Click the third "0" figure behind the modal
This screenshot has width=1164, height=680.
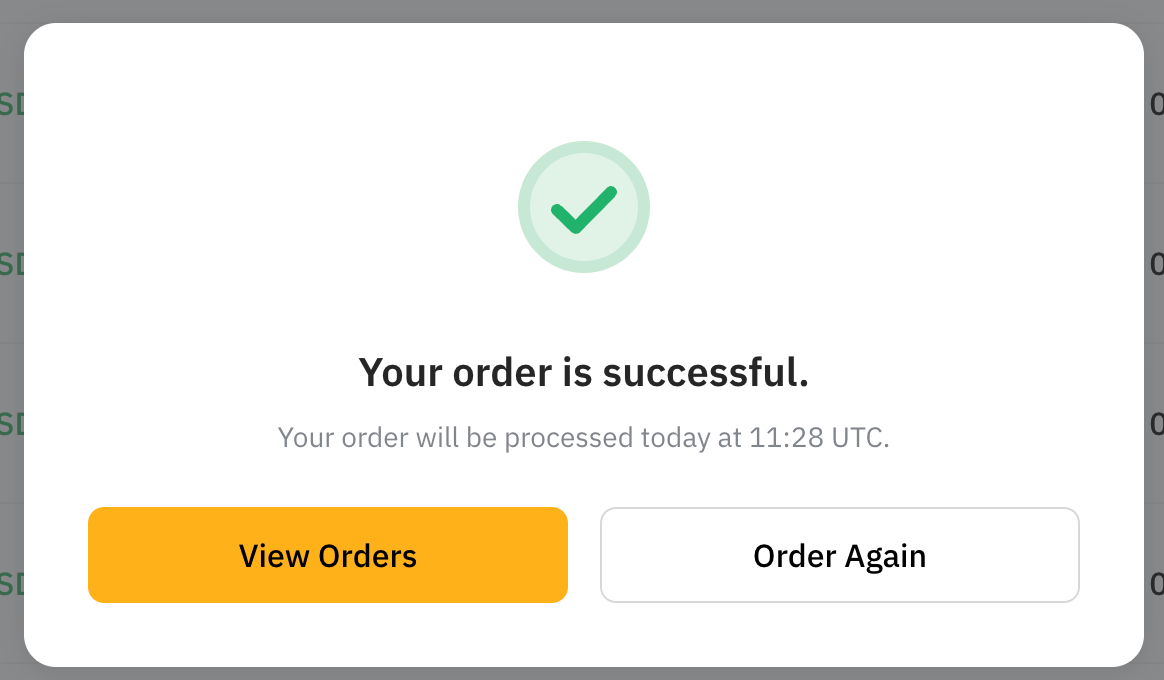[x=1159, y=424]
